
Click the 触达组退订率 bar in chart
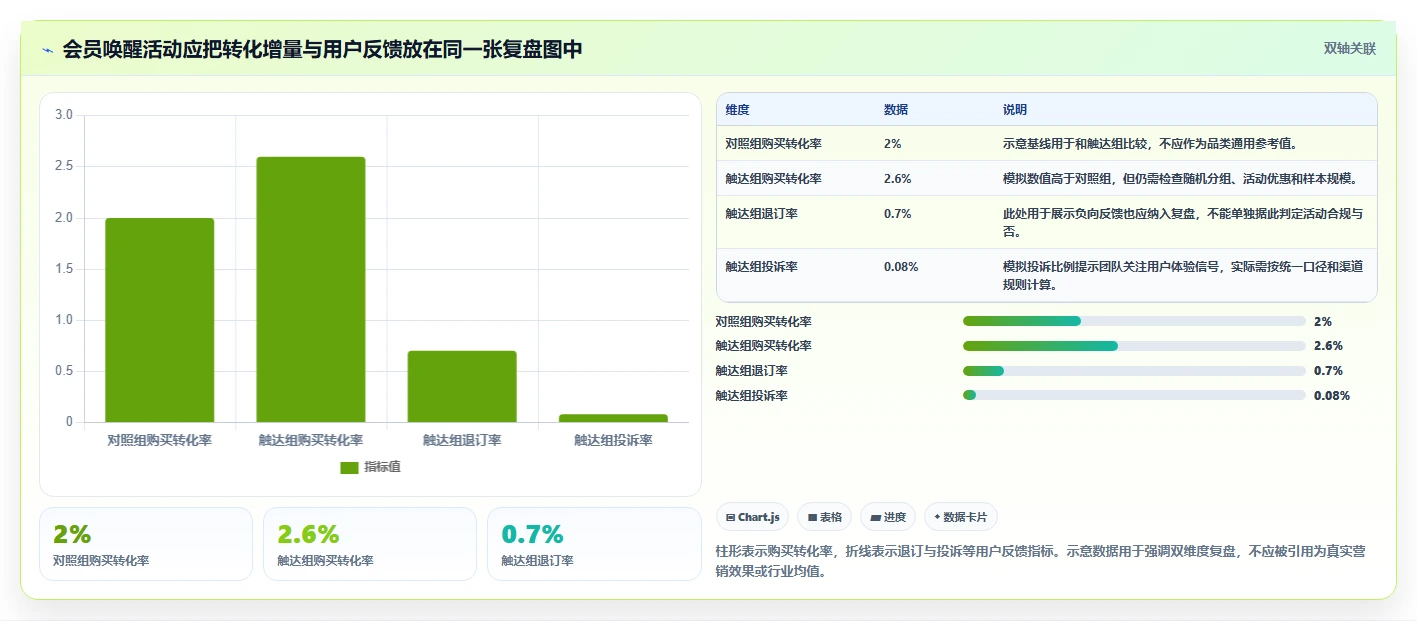pyautogui.click(x=462, y=386)
